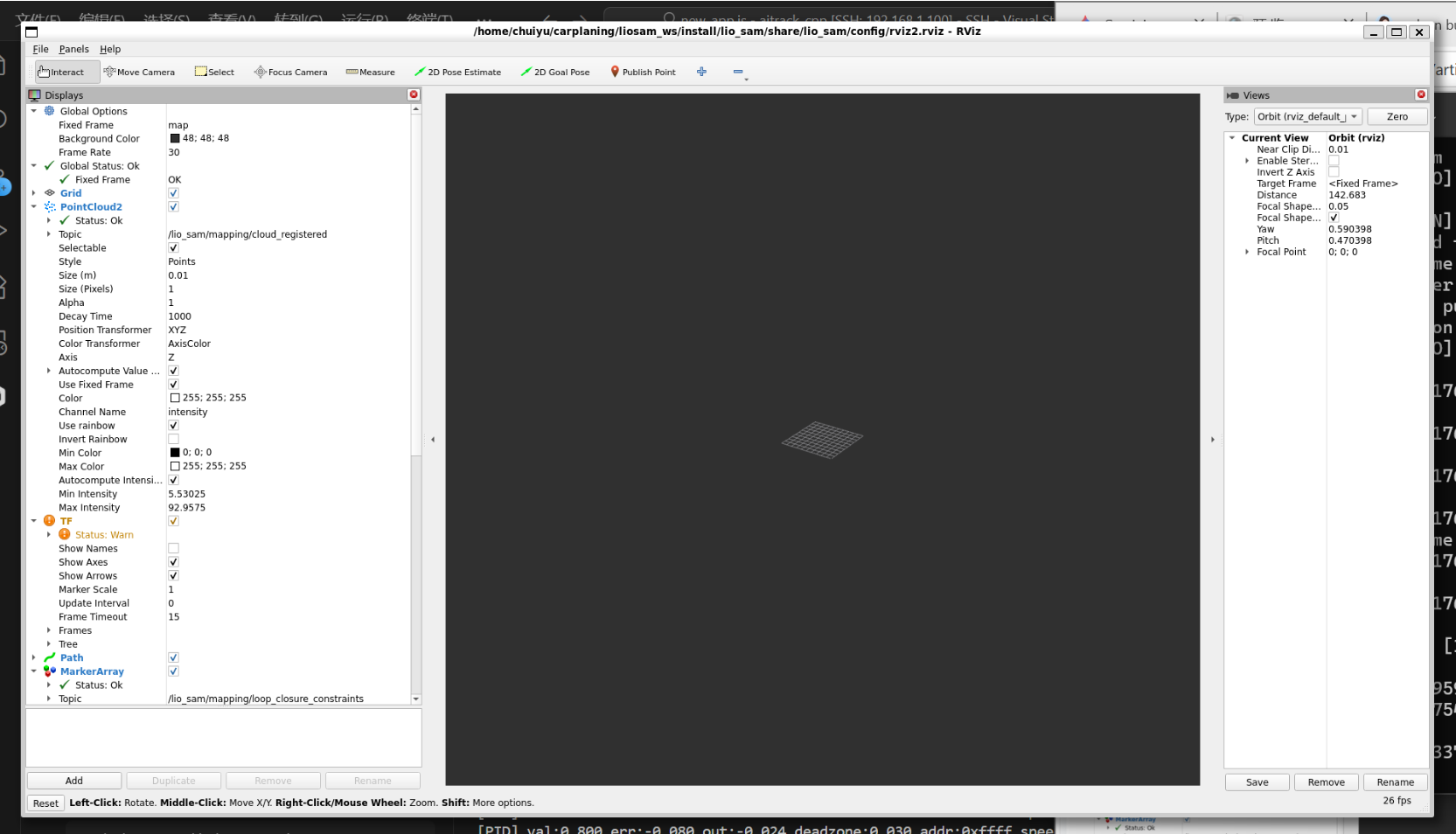1456x834 pixels.
Task: Expand the Path display item
Action: 34,658
